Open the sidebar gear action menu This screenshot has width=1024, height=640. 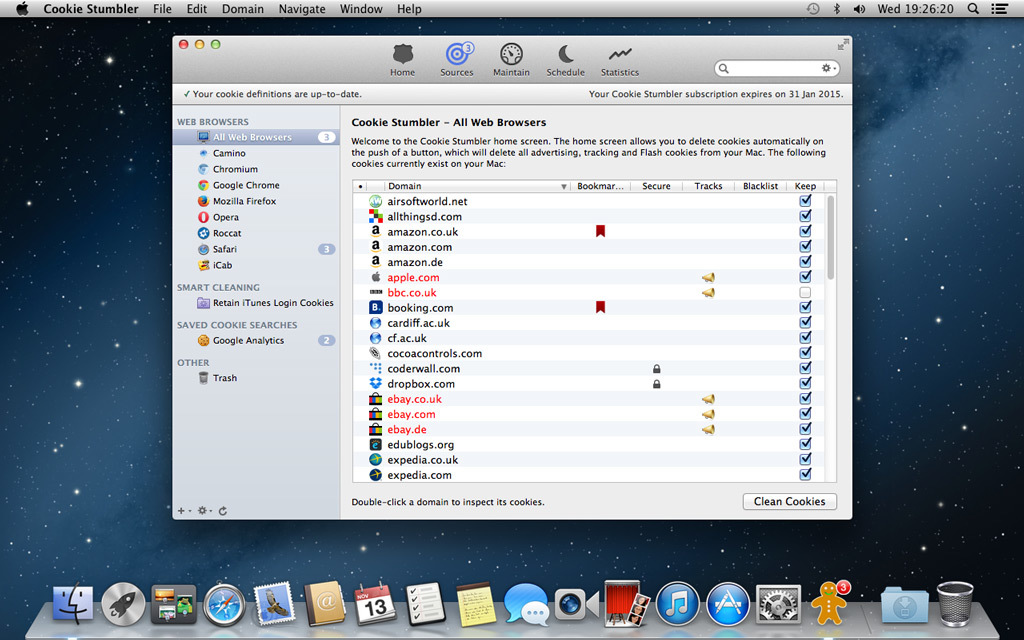pos(203,511)
